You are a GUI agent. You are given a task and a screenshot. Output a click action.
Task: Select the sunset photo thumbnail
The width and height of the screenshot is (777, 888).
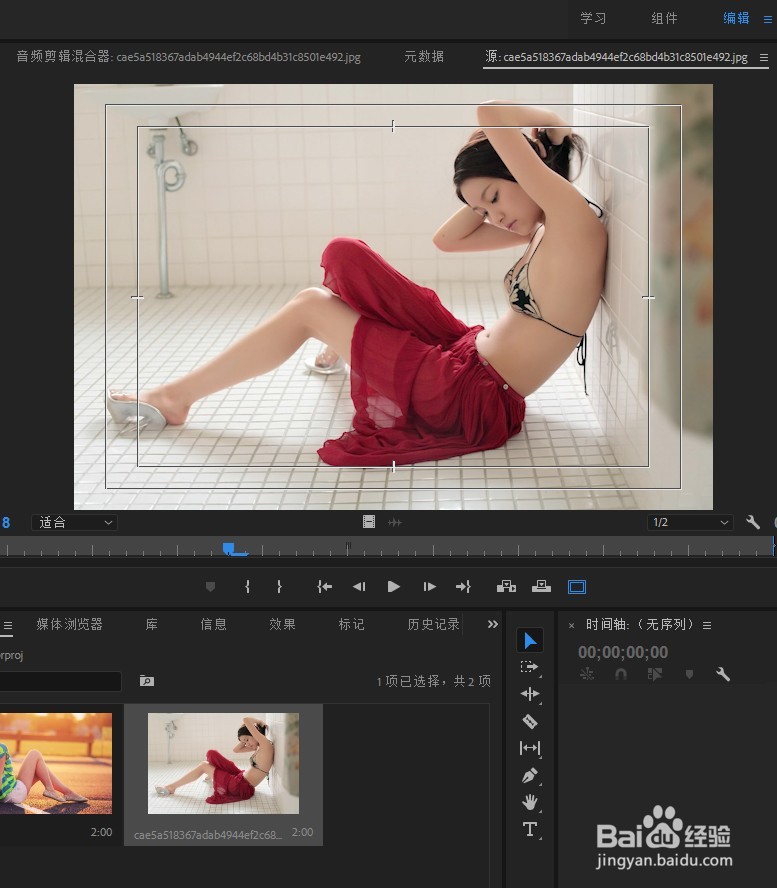coord(56,763)
